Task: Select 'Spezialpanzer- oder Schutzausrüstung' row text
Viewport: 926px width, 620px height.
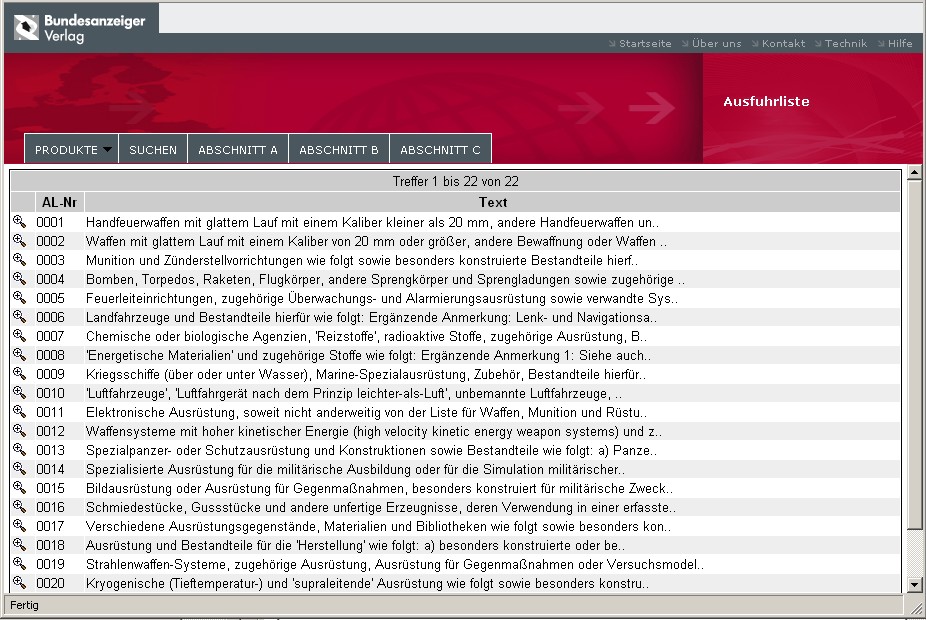Action: click(x=371, y=451)
